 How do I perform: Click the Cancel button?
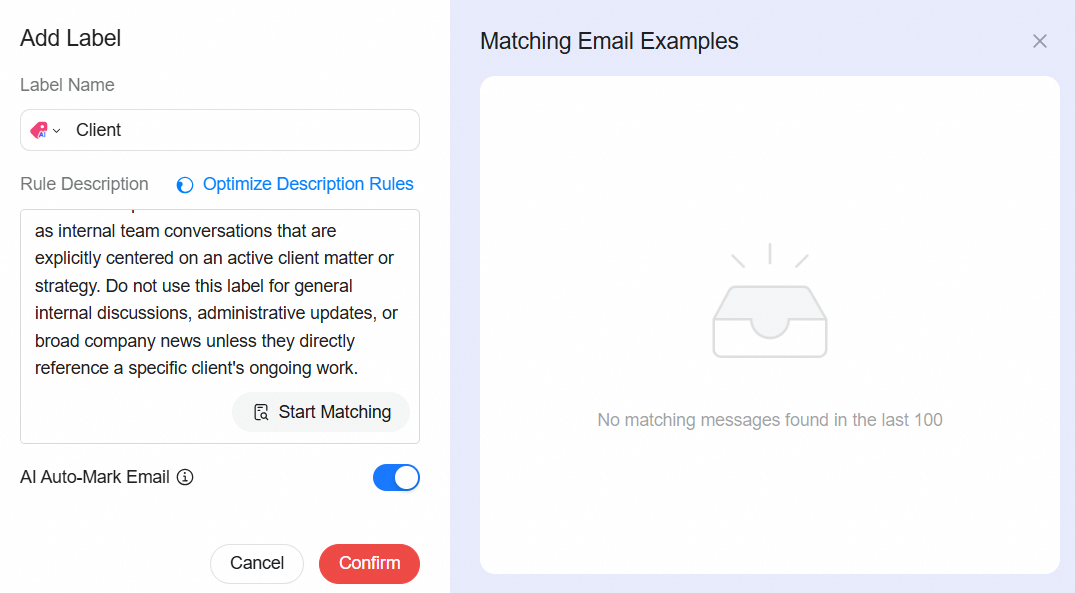[x=256, y=564]
